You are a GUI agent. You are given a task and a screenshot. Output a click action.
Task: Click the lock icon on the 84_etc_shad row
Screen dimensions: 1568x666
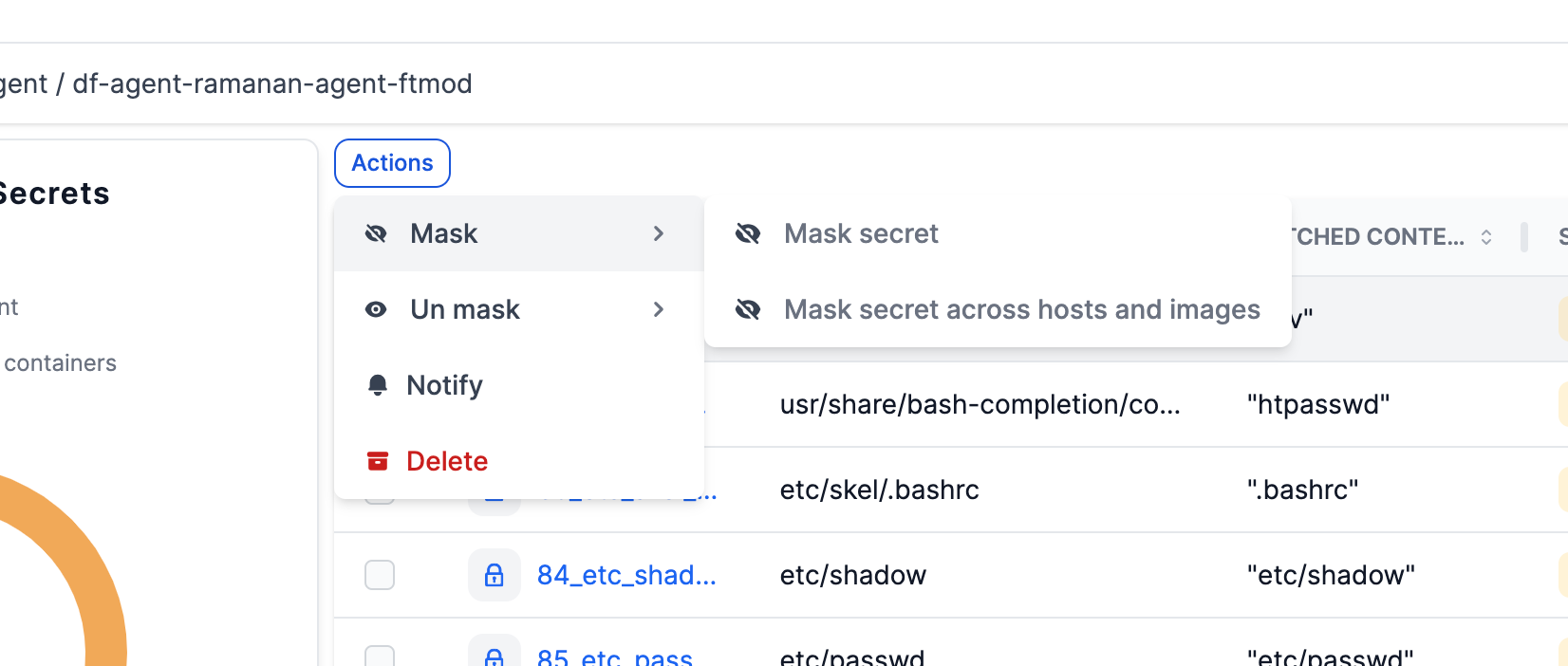coord(495,574)
